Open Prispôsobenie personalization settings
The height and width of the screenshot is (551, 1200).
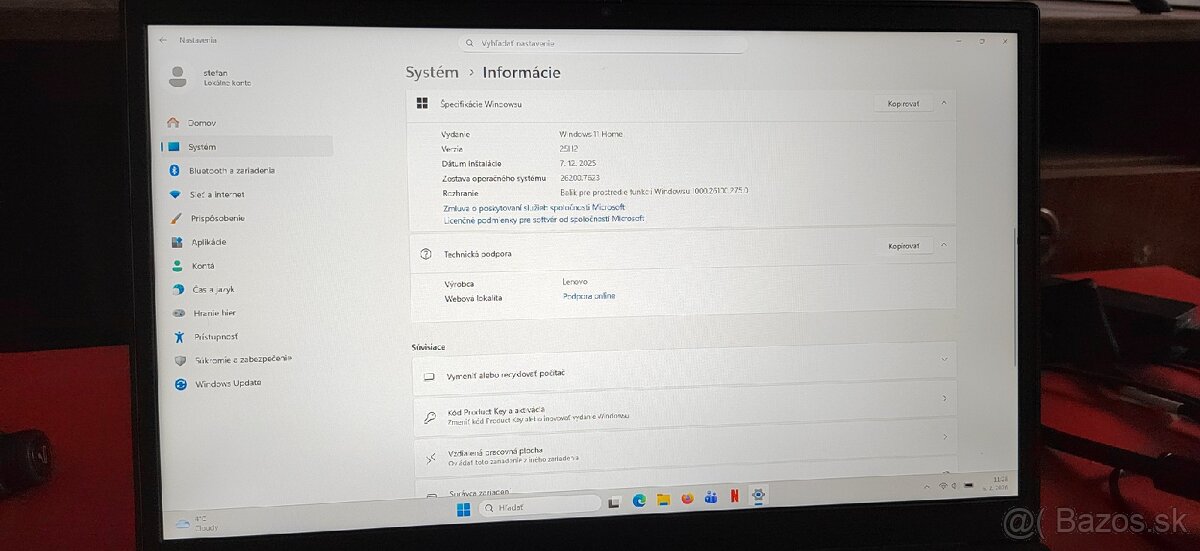point(247,218)
